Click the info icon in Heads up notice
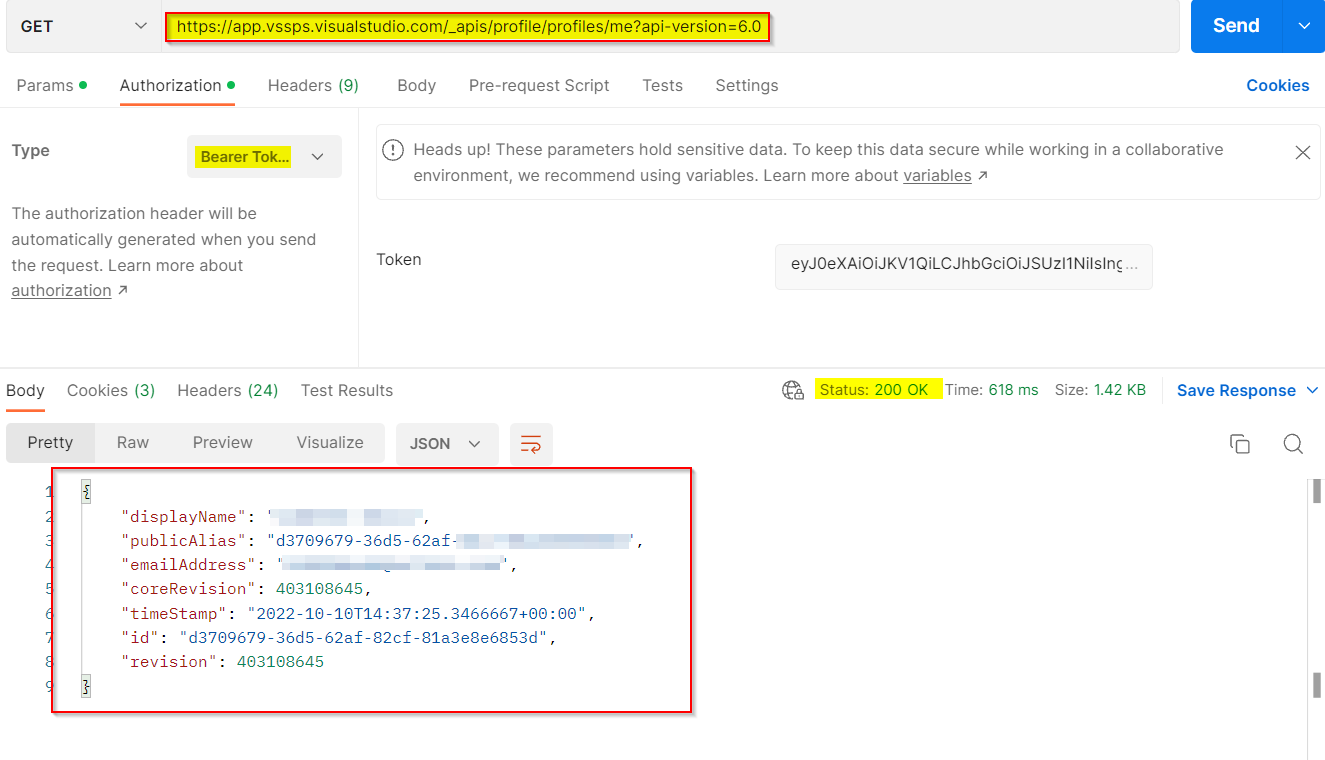Image resolution: width=1325 pixels, height=760 pixels. pos(394,150)
